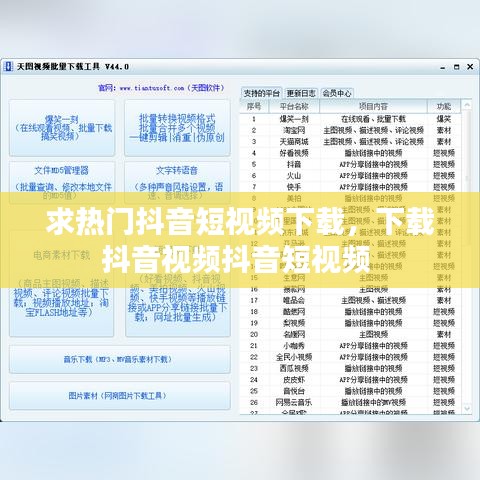Open the 批量转换视频格式 batch converter button

(177, 128)
